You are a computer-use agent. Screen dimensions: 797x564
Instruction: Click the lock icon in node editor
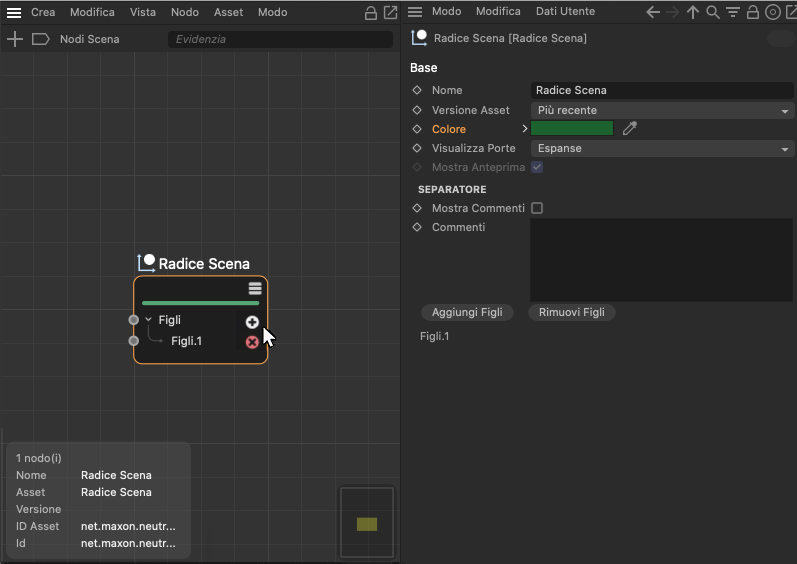(x=371, y=13)
